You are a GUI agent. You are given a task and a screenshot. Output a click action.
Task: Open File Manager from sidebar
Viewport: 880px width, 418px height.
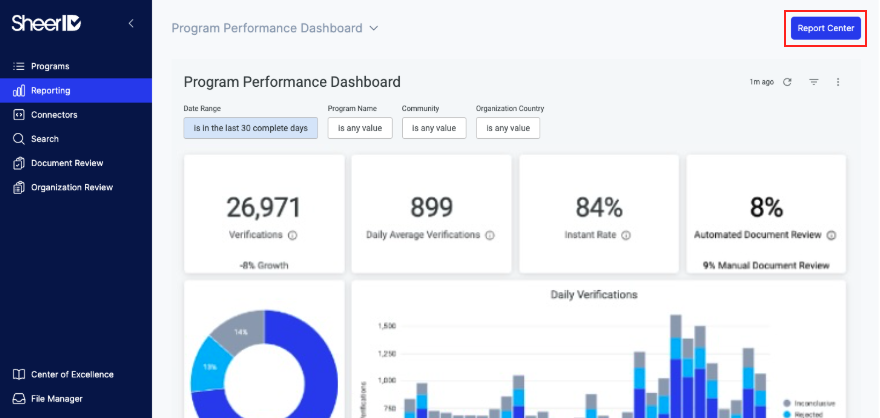(76, 399)
